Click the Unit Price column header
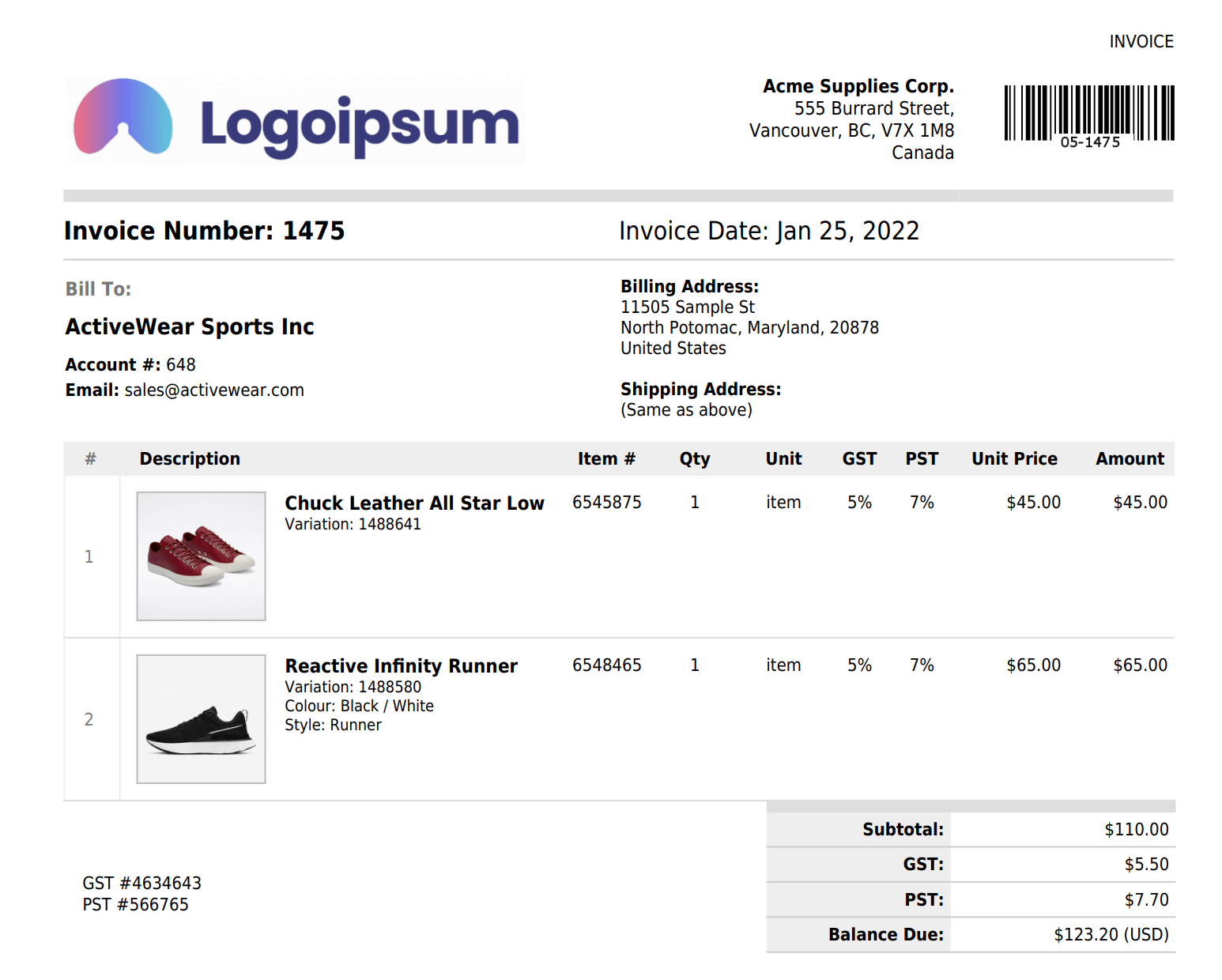 click(1014, 459)
